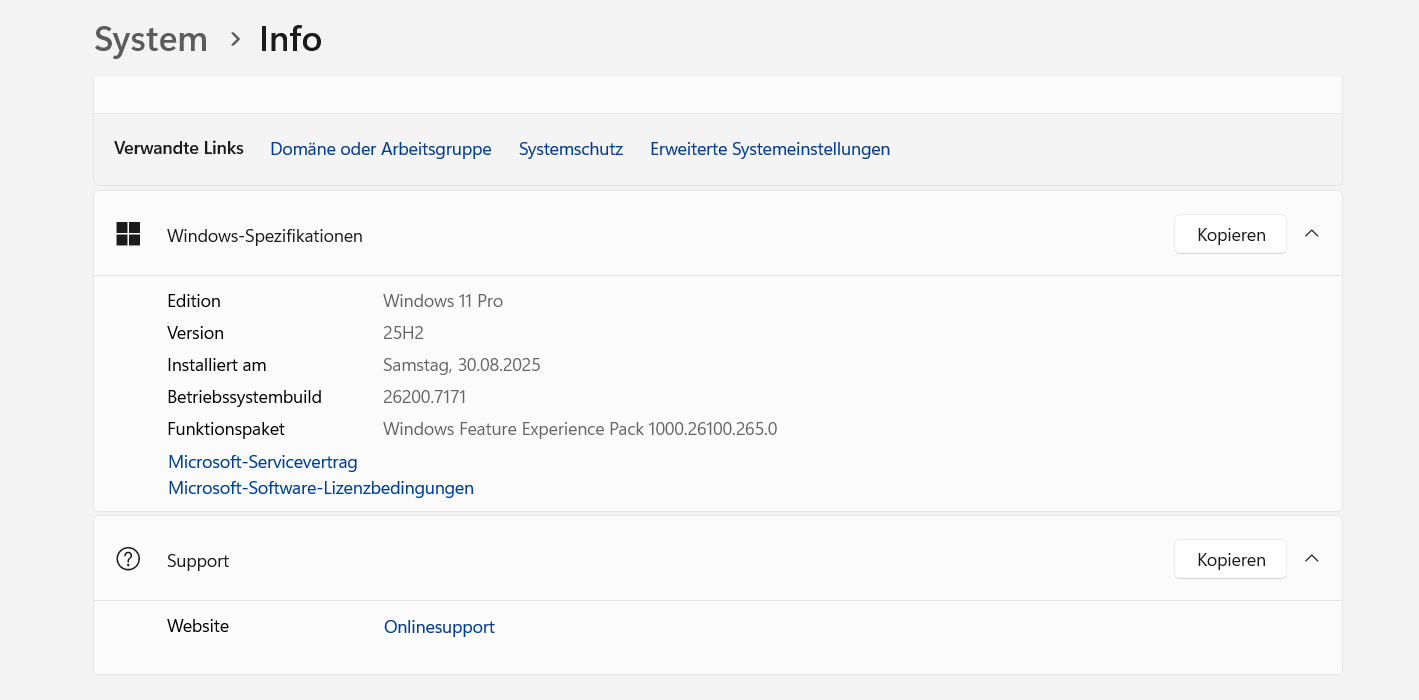The width and height of the screenshot is (1419, 700).
Task: Click the Windows logo icon beside Windows-Spezifikationen
Action: click(128, 234)
